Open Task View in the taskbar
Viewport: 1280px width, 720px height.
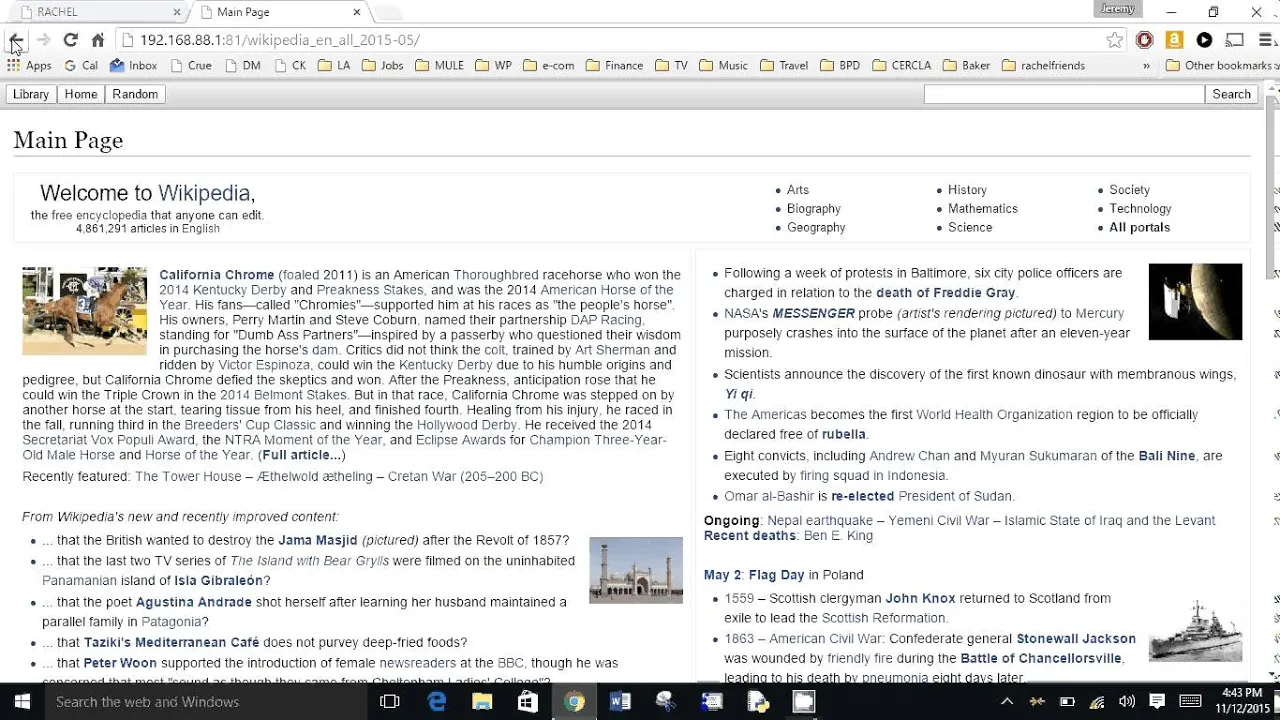pos(390,702)
